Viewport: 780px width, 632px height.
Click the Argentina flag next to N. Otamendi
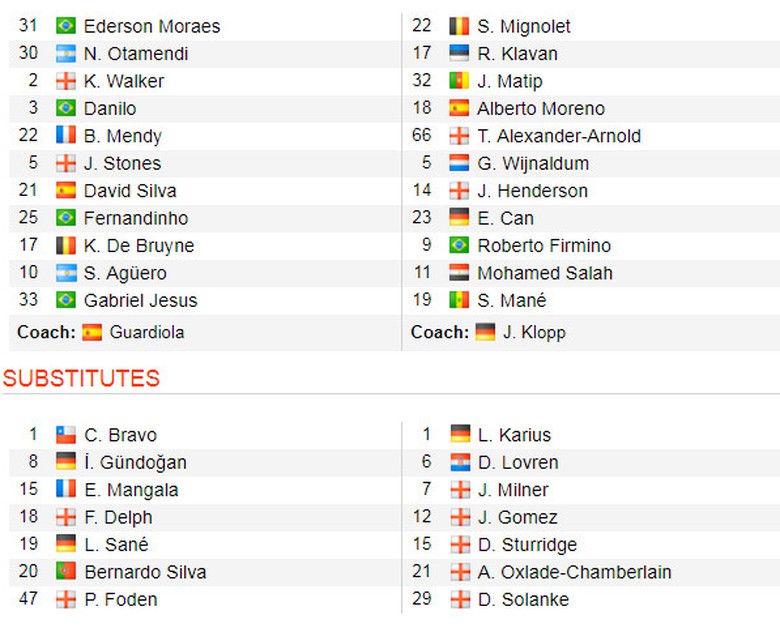click(66, 54)
